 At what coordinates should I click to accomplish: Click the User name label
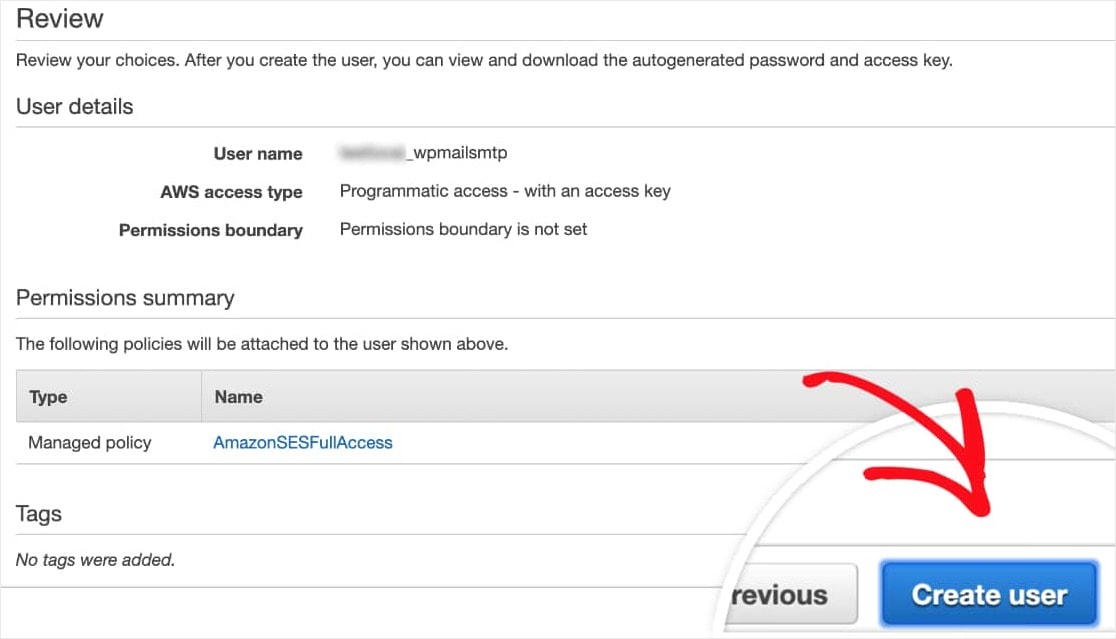[258, 153]
